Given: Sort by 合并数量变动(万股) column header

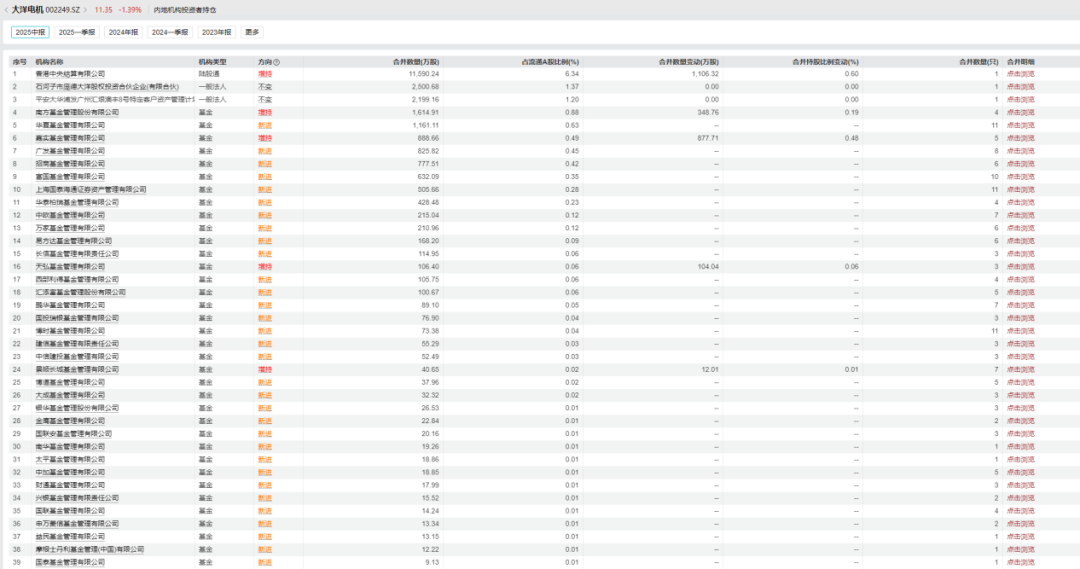Looking at the screenshot, I should pyautogui.click(x=688, y=62).
